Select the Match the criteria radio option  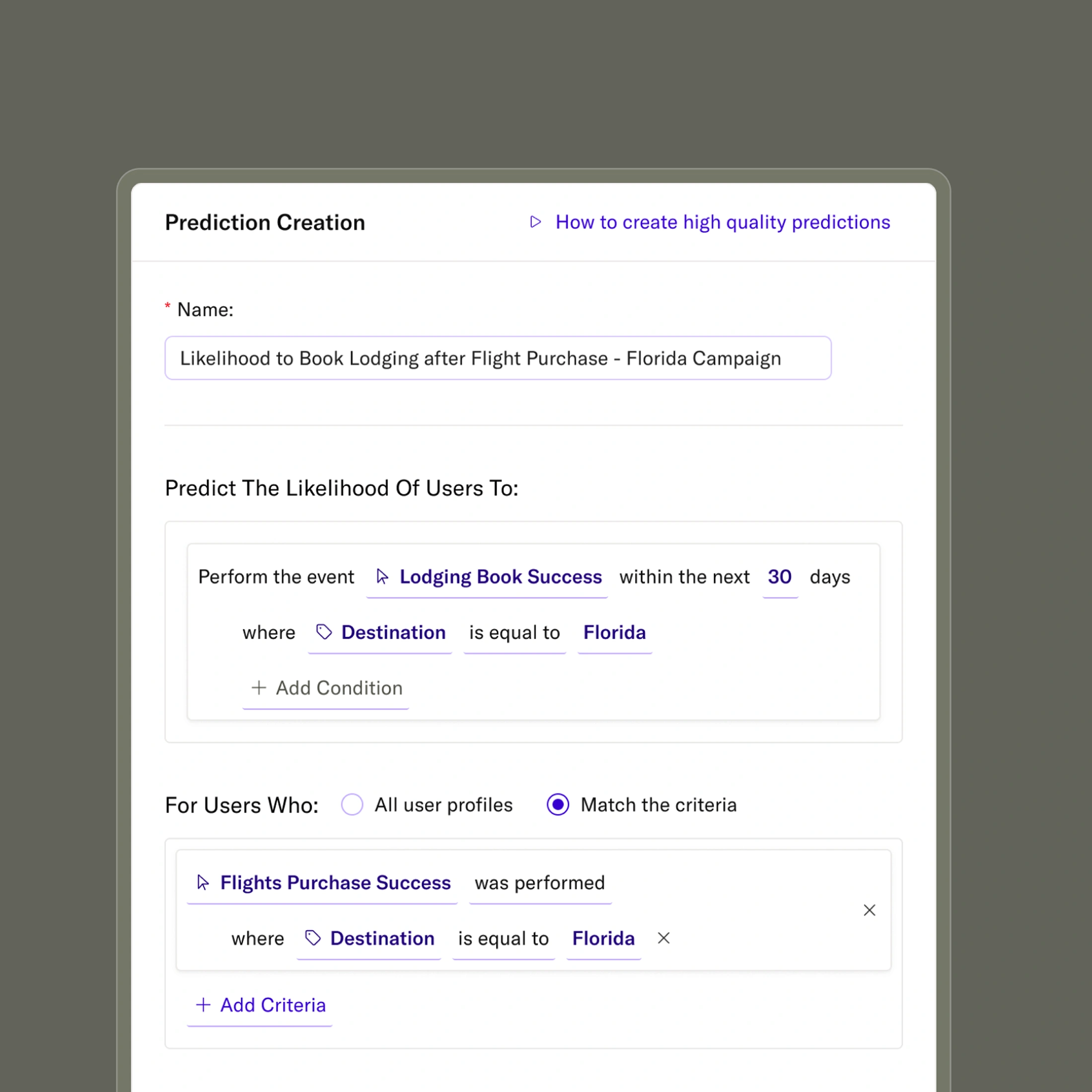pos(558,804)
